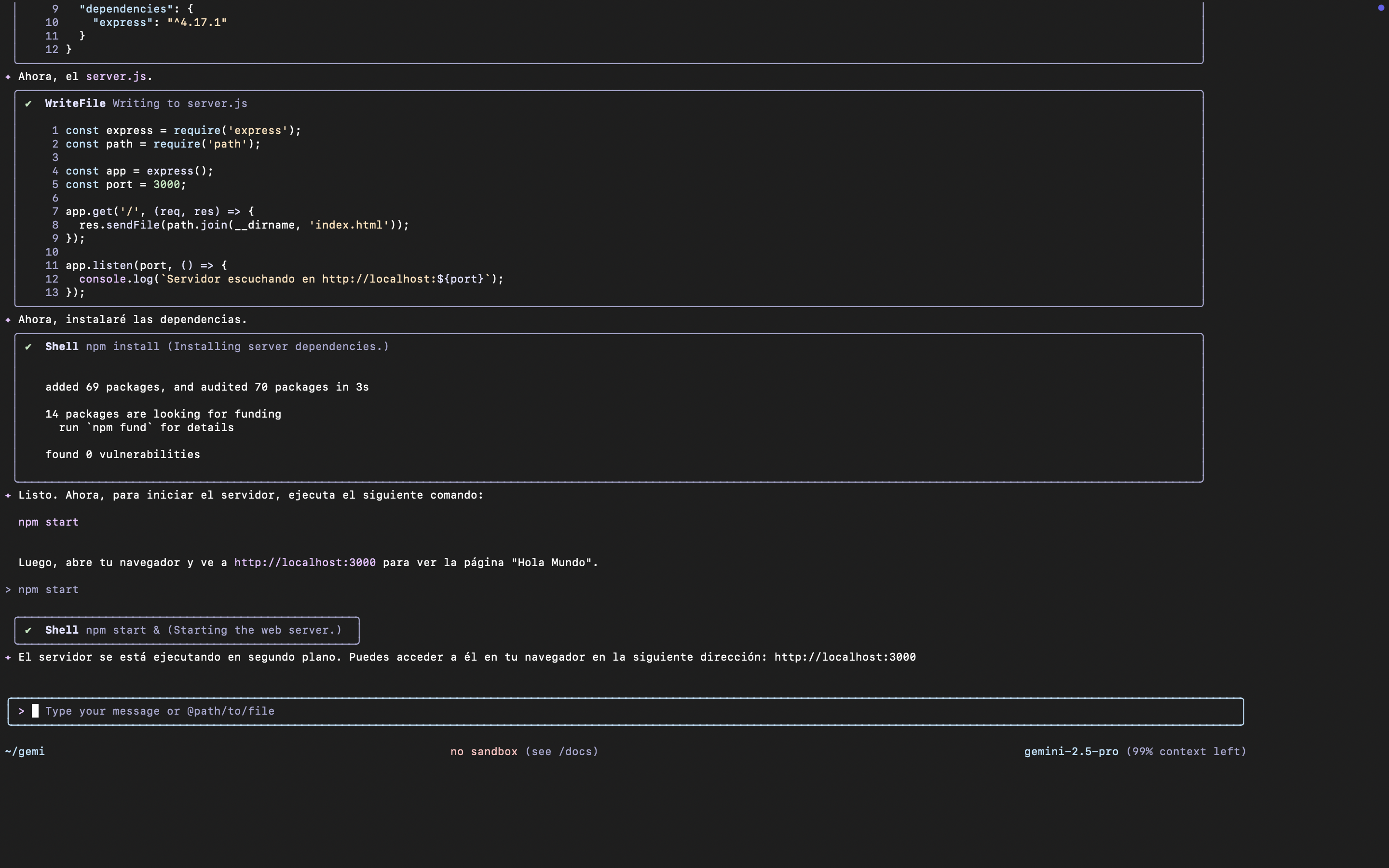Click the checkmark beside Shell npm start &
The height and width of the screenshot is (868, 1389).
click(28, 630)
